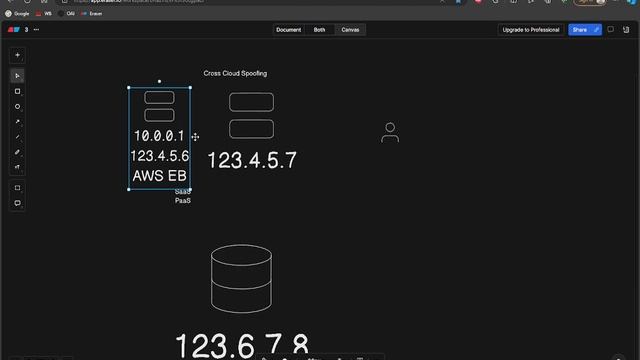Switch to Document view tab
Screen dimensions: 640x360
tap(289, 30)
